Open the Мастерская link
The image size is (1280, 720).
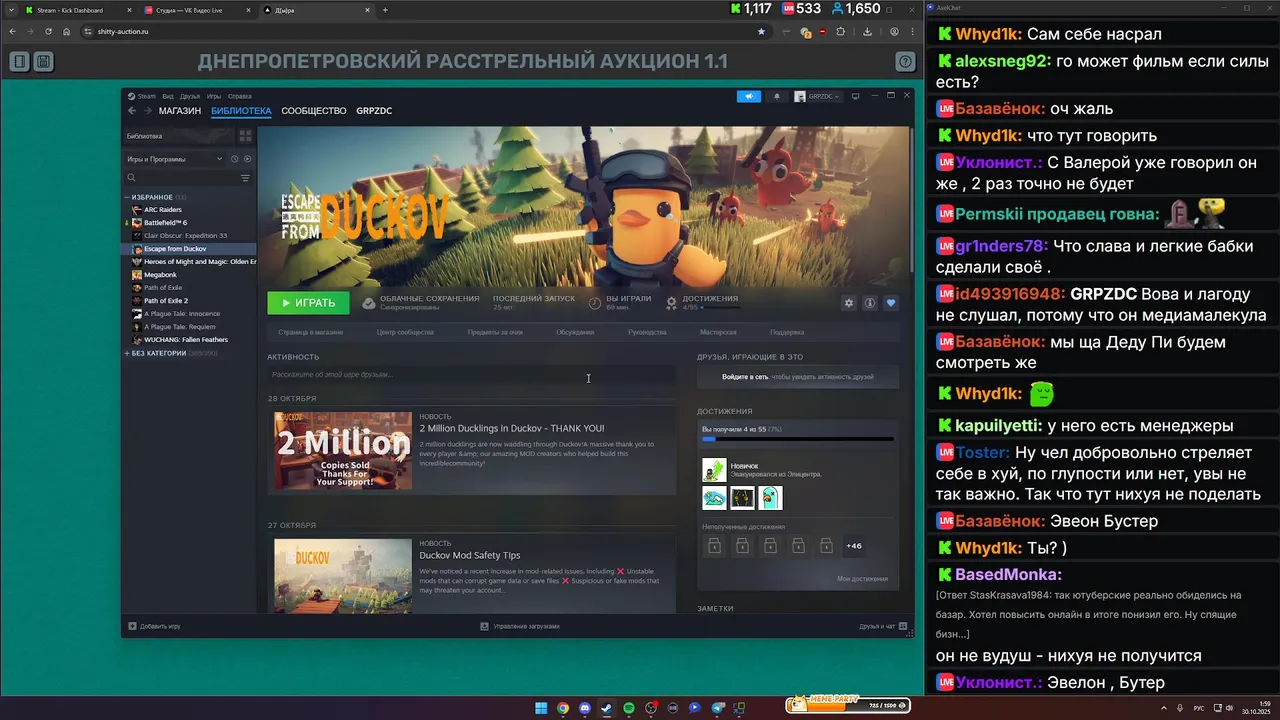click(x=718, y=332)
